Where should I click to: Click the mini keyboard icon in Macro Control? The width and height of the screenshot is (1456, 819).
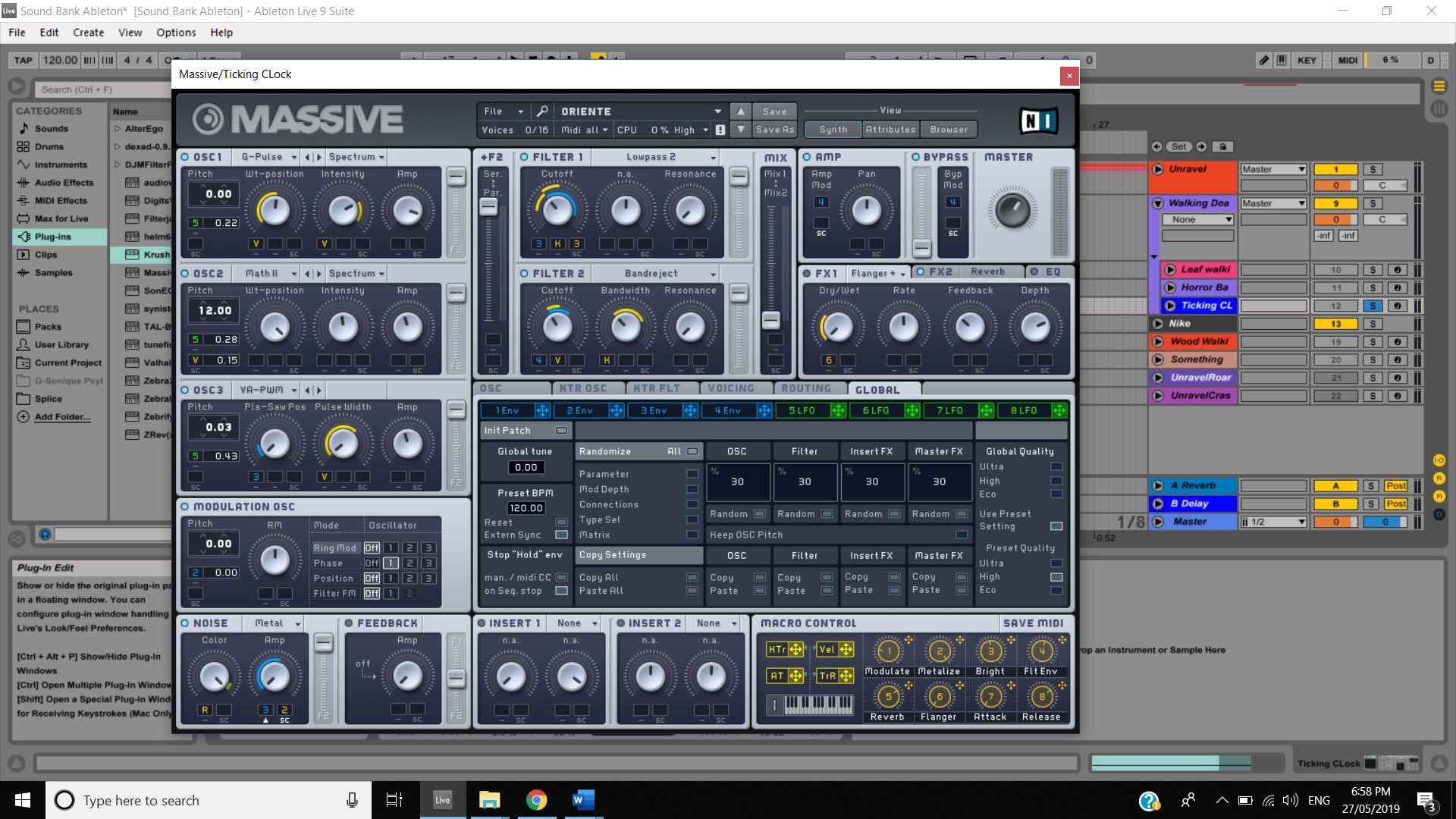818,704
